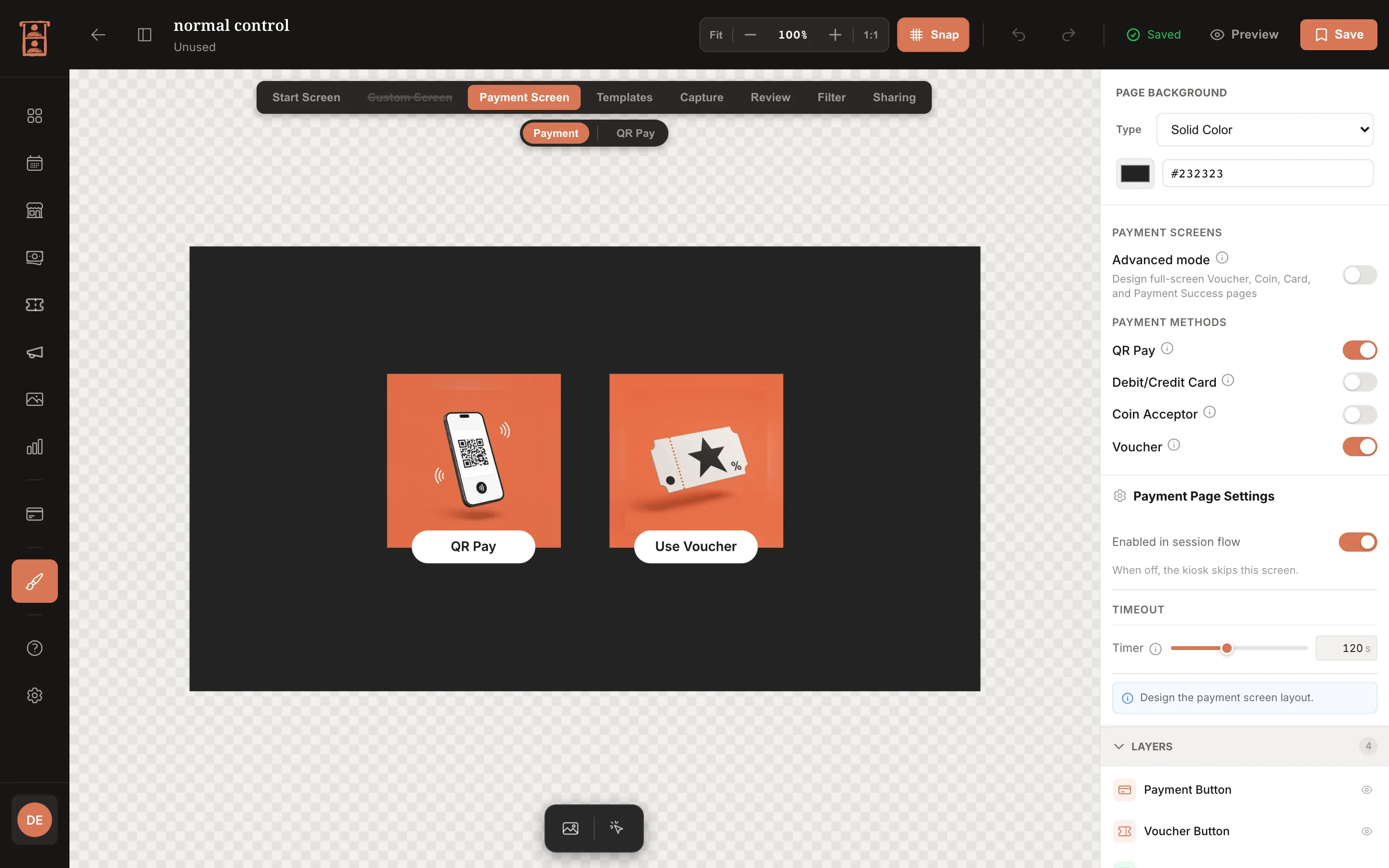This screenshot has height=868, width=1389.
Task: Zoom out with the minus icon
Action: 750,35
